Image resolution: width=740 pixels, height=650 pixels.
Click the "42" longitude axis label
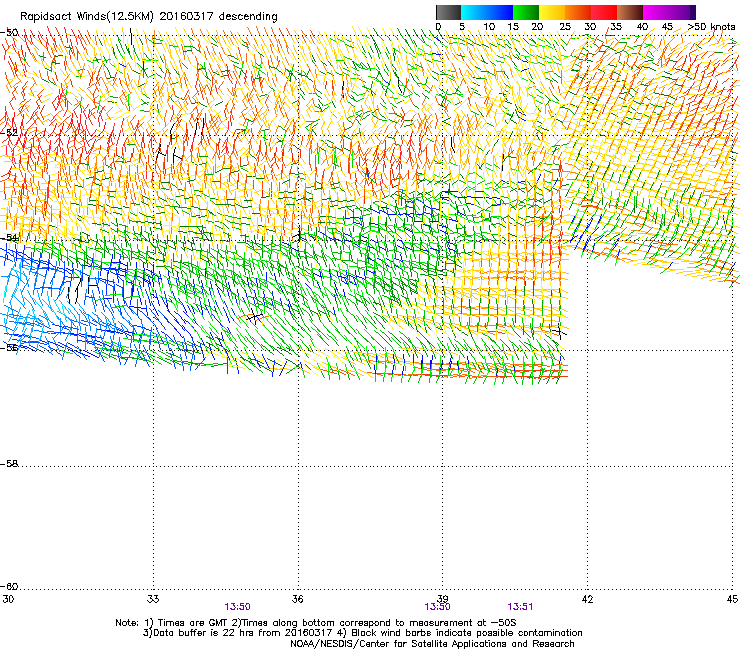click(588, 599)
